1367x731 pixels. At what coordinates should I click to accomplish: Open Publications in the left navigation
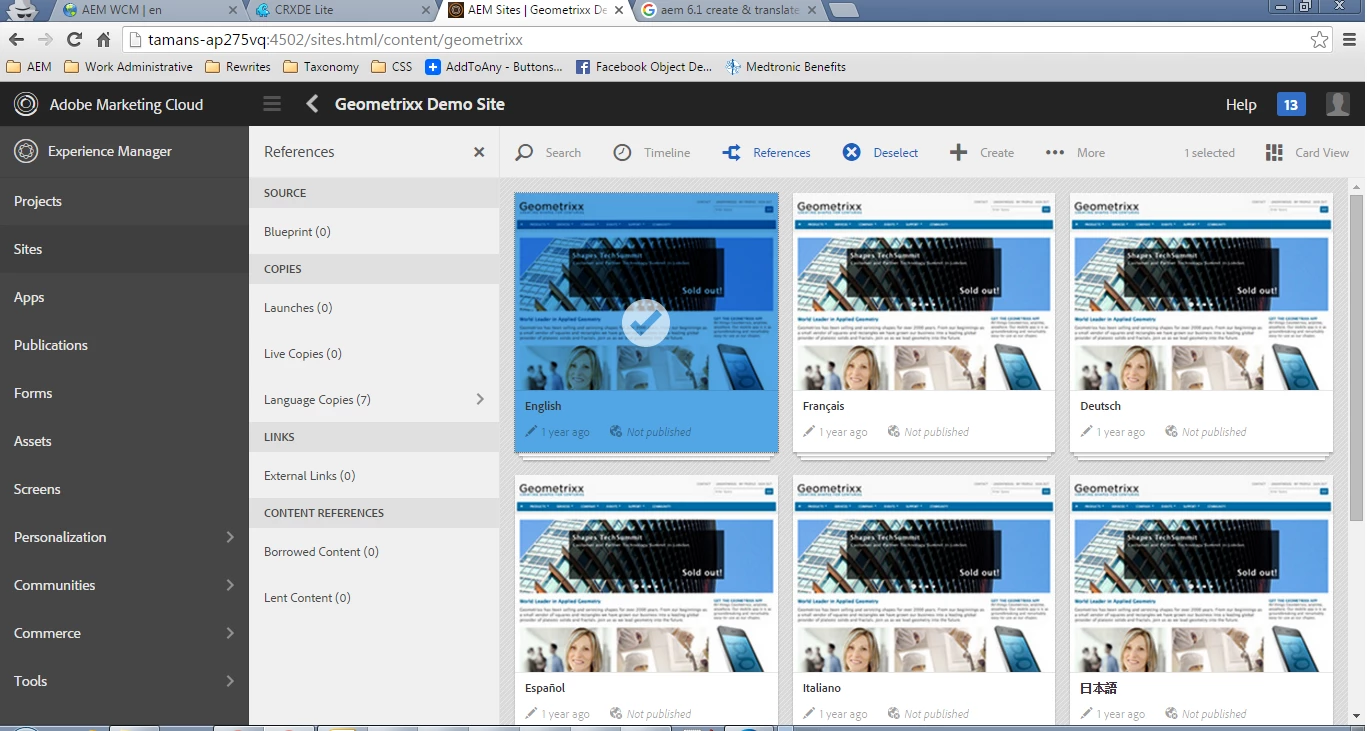[x=124, y=345]
